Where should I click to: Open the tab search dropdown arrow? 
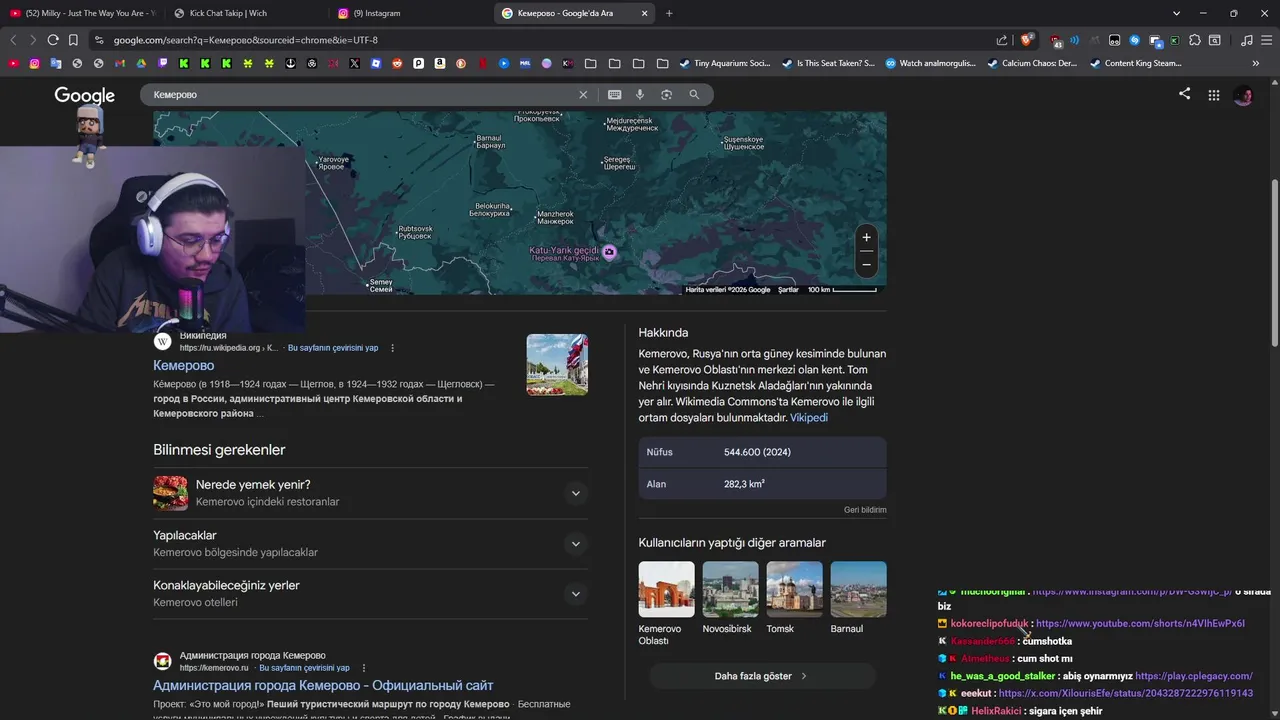pos(1176,13)
